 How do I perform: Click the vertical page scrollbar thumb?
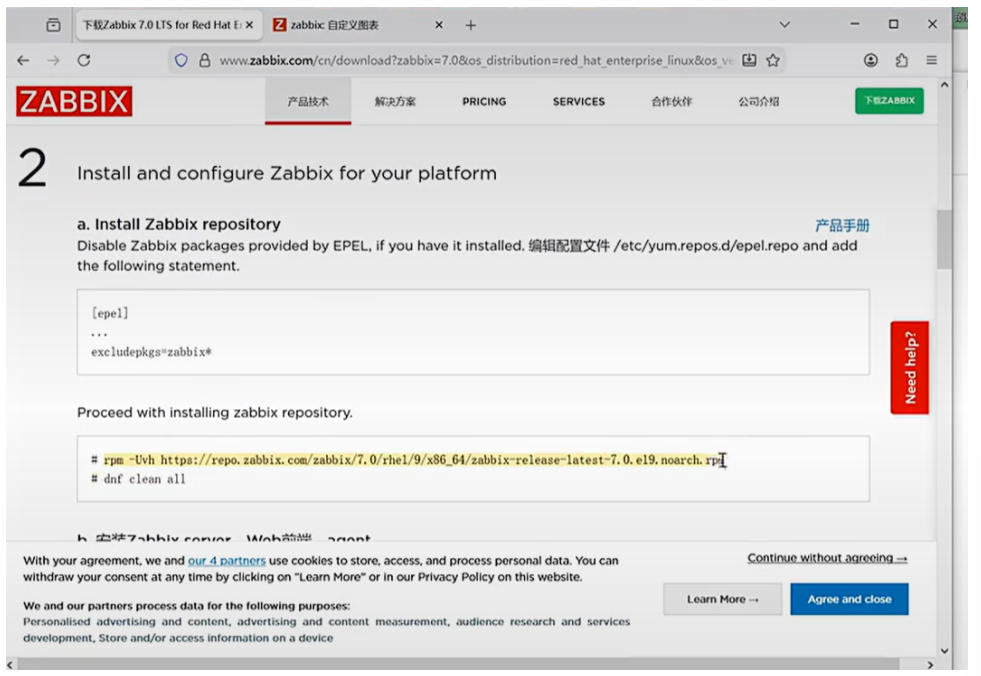(x=944, y=239)
